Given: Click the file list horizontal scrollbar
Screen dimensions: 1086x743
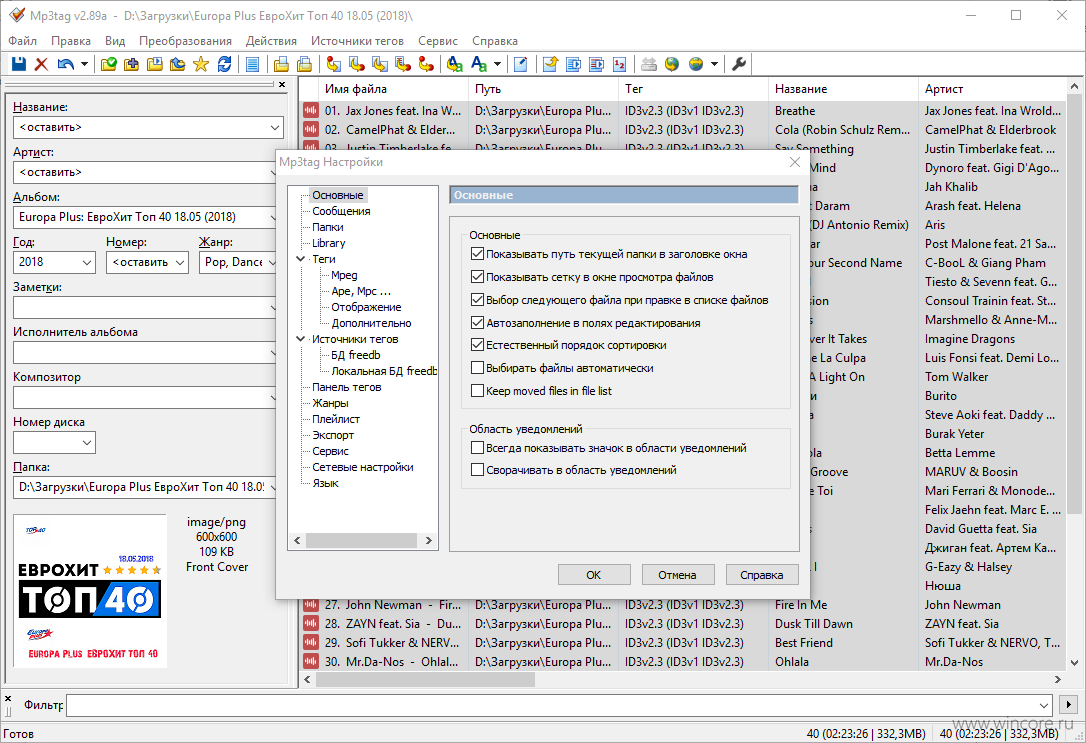Looking at the screenshot, I should pyautogui.click(x=426, y=679).
